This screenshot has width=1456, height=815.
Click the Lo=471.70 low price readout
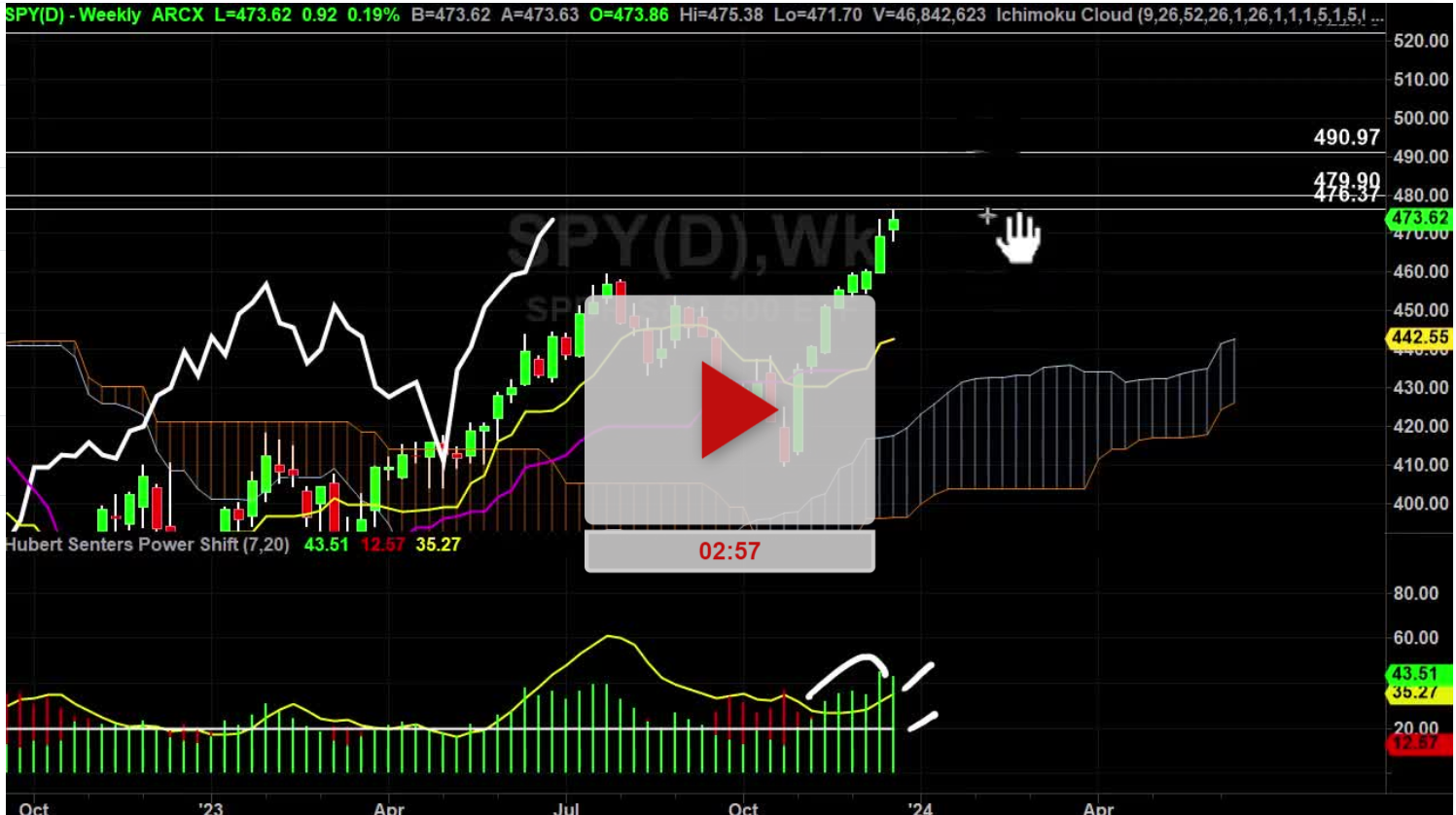[x=819, y=15]
